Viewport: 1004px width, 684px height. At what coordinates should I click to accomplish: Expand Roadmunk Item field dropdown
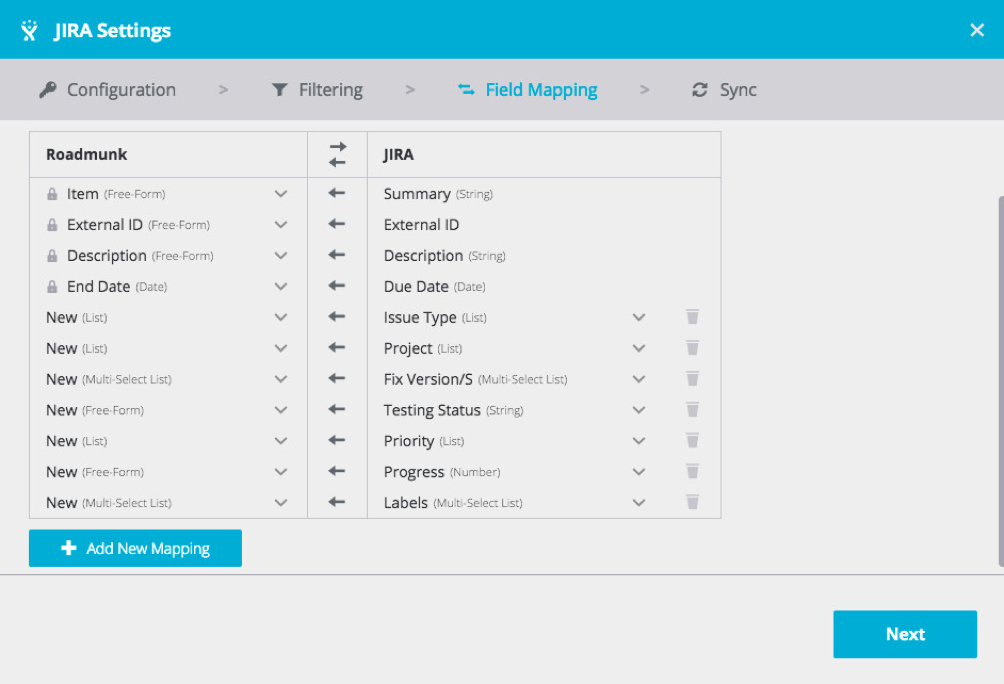click(281, 194)
